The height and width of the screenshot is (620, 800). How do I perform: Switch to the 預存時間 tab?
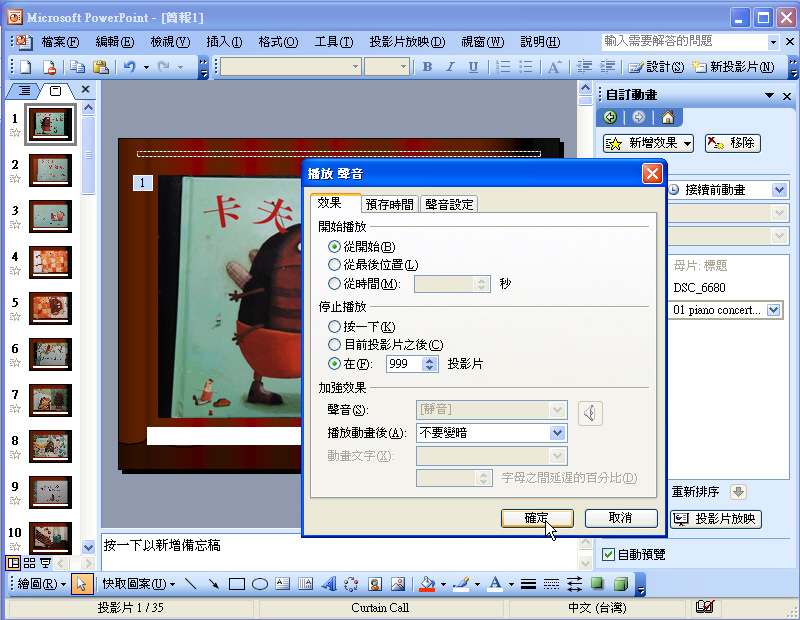tap(390, 204)
